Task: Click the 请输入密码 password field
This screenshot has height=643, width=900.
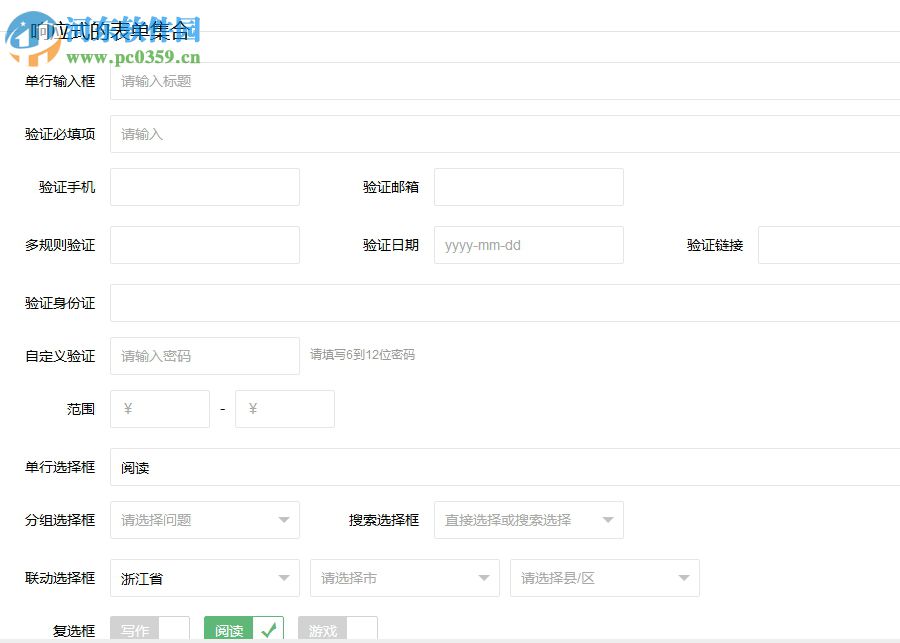Action: [205, 356]
